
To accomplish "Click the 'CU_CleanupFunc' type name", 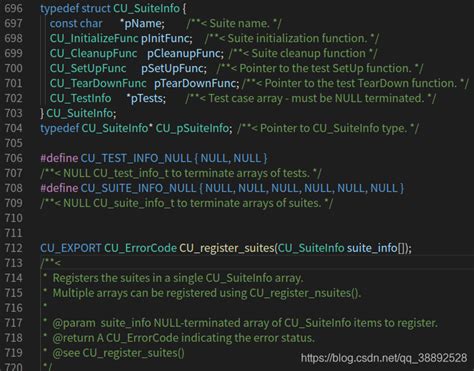I will click(93, 53).
